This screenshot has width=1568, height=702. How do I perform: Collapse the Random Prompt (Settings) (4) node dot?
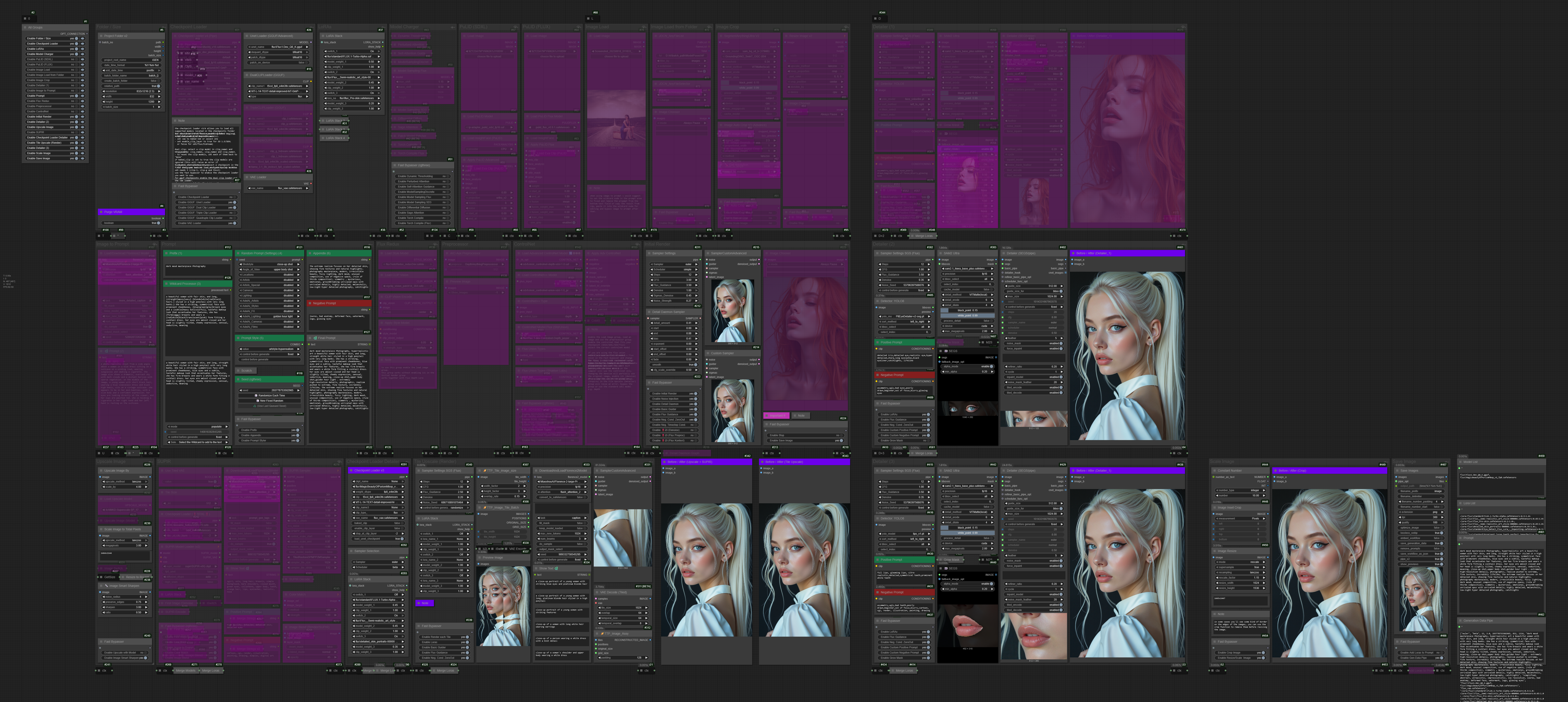(238, 253)
